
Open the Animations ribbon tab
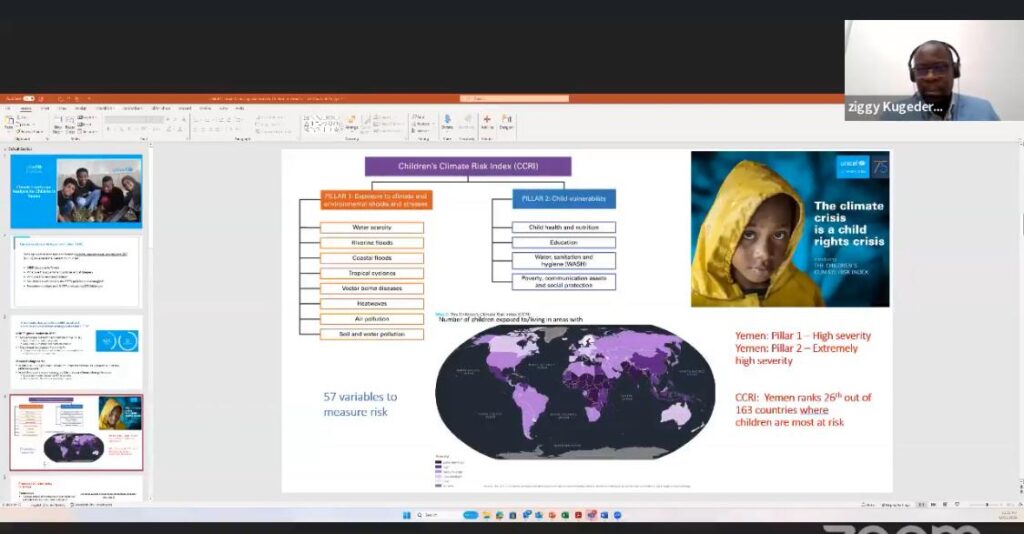[x=132, y=108]
